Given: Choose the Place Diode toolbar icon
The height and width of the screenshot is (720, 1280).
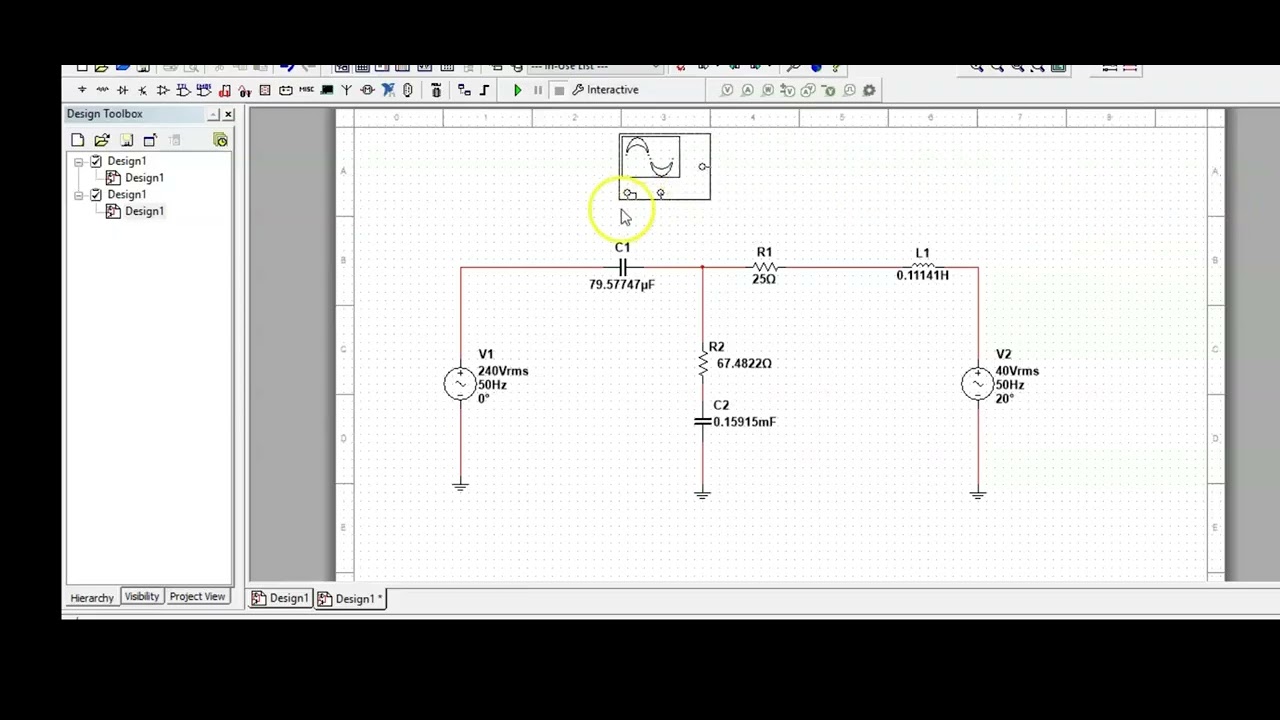Looking at the screenshot, I should coord(122,90).
